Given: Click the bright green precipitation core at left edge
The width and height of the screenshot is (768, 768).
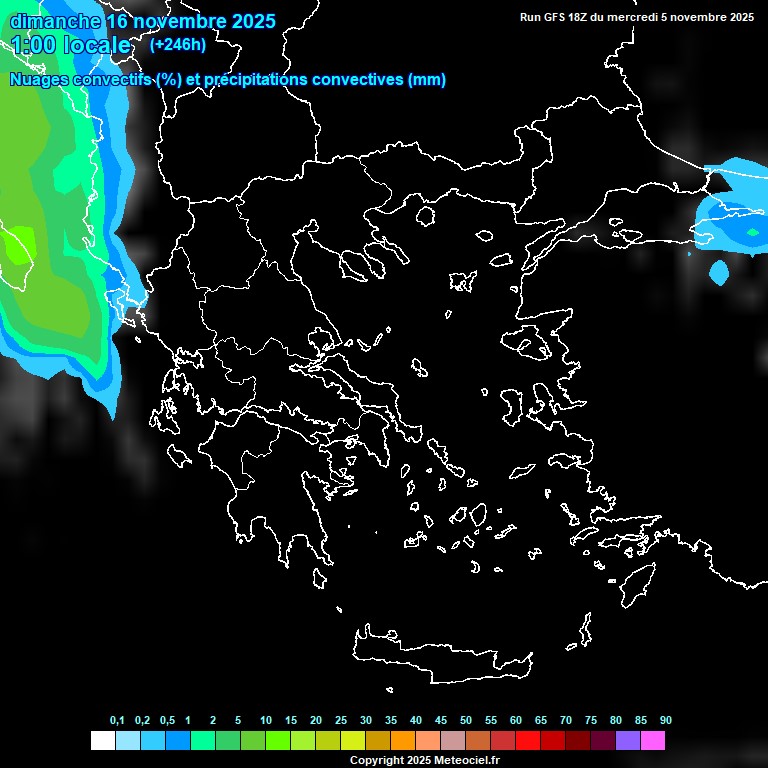Looking at the screenshot, I should coord(15,243).
